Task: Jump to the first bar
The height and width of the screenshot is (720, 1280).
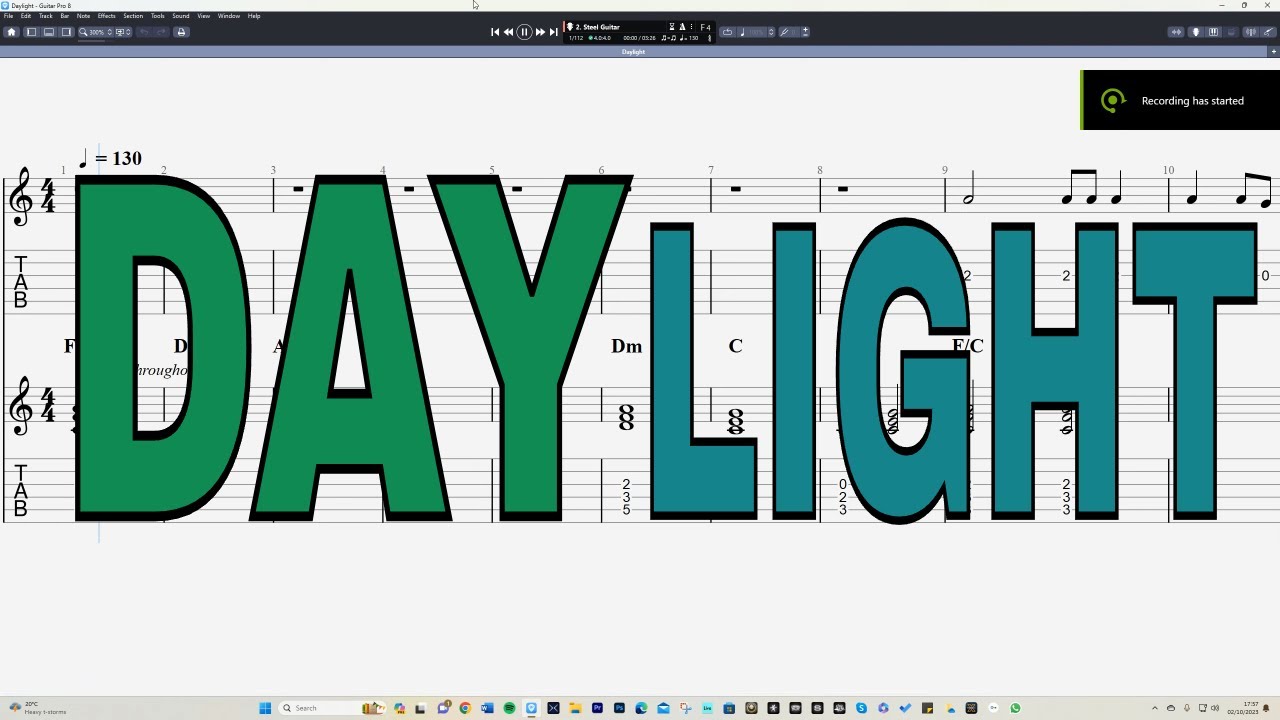Action: (x=495, y=32)
